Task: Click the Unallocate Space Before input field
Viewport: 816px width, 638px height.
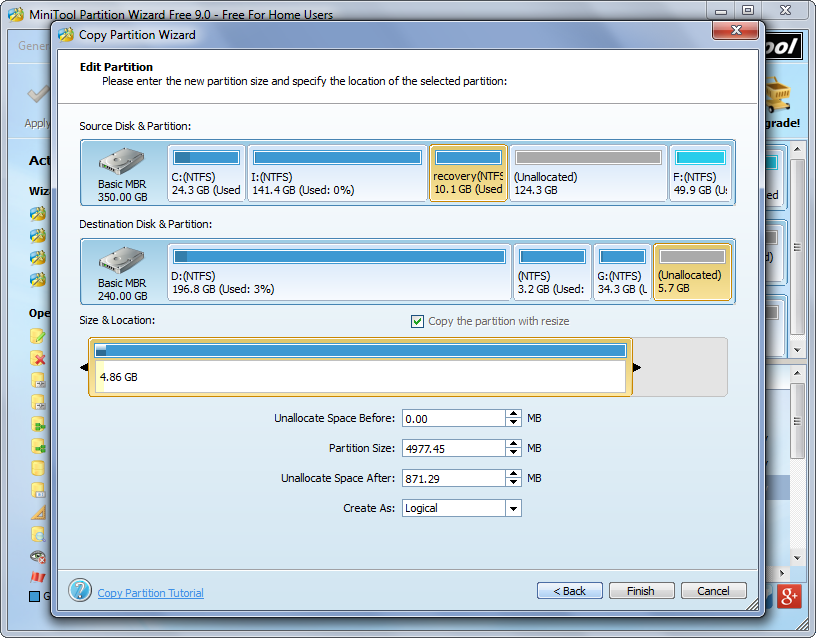Action: [453, 418]
